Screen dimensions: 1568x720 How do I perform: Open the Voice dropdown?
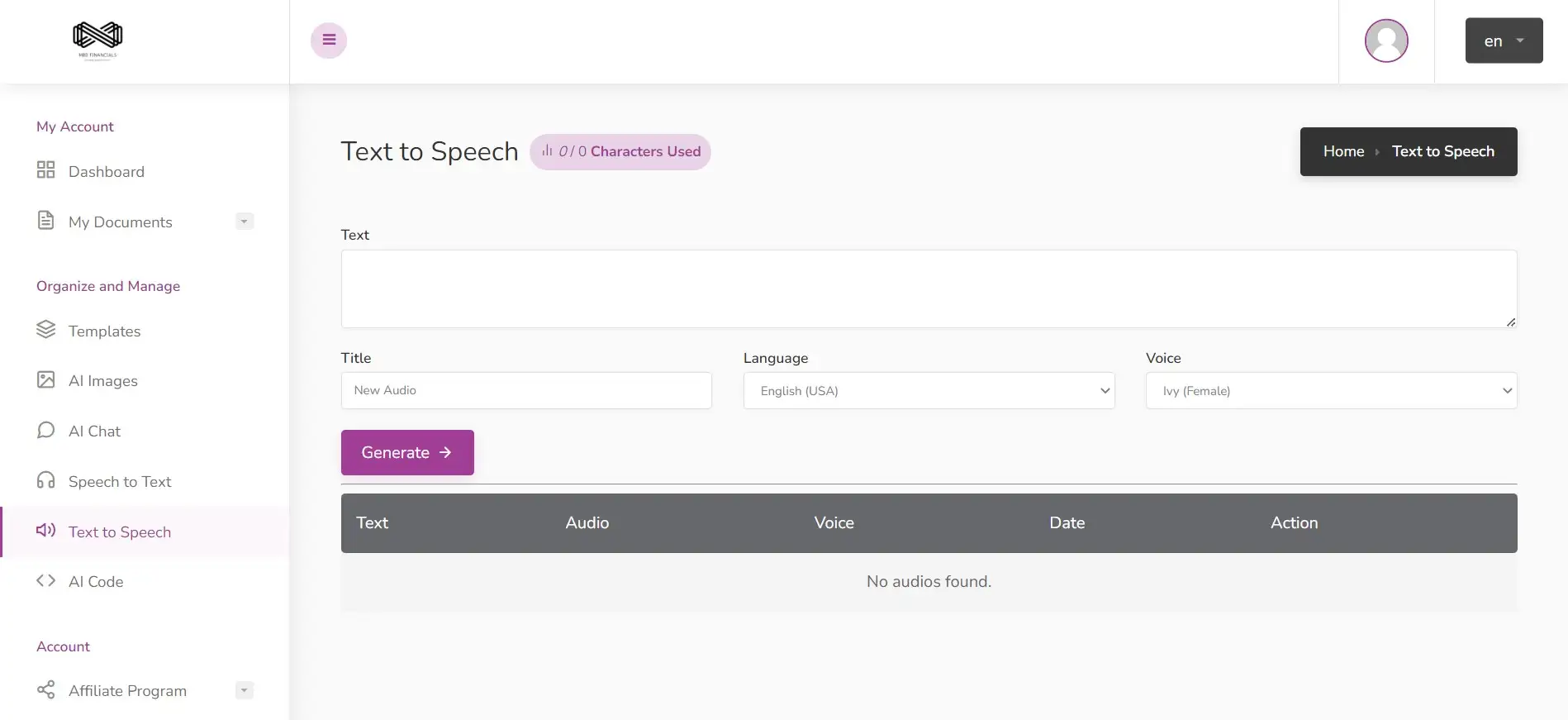pyautogui.click(x=1331, y=391)
